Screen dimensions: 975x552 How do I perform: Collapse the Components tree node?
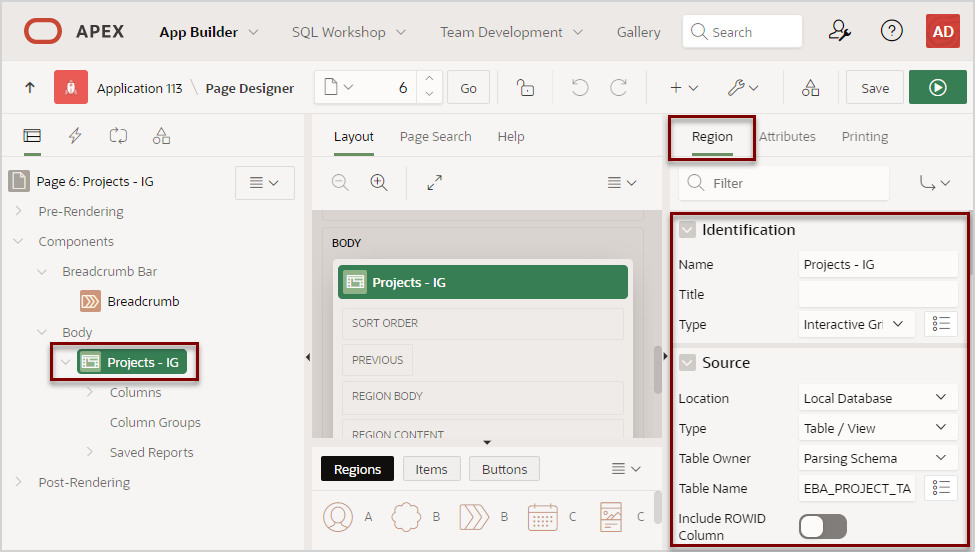19,241
